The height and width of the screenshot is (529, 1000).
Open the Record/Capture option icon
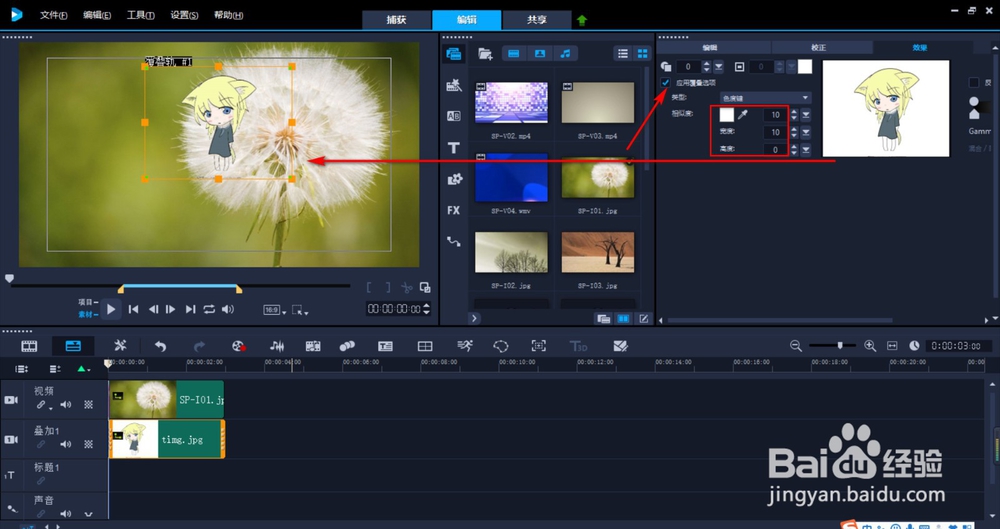point(239,346)
